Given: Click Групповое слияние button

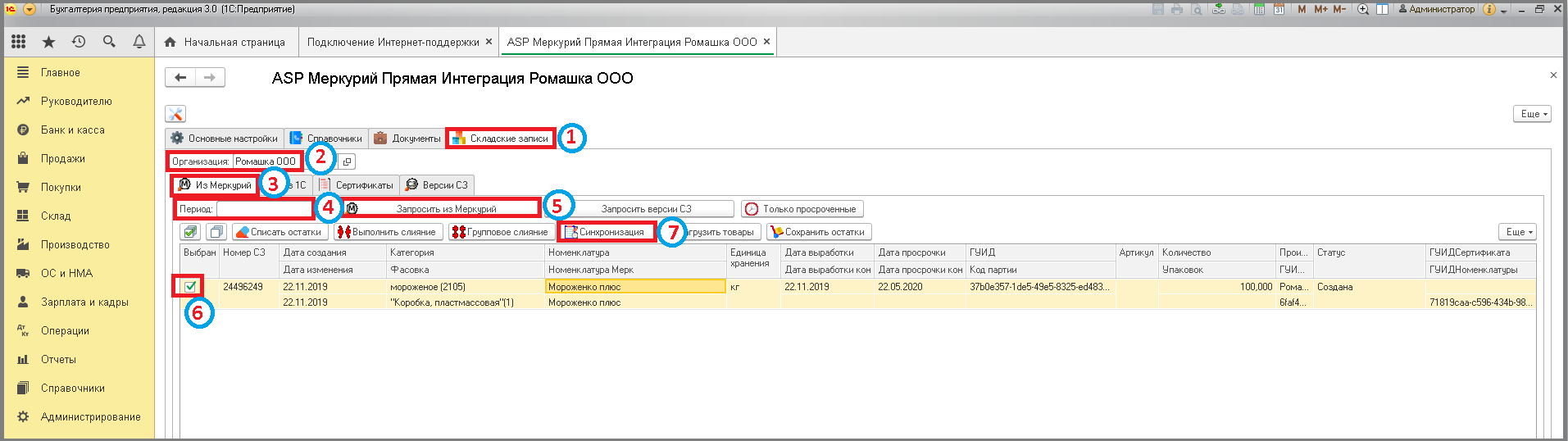Looking at the screenshot, I should [x=501, y=232].
